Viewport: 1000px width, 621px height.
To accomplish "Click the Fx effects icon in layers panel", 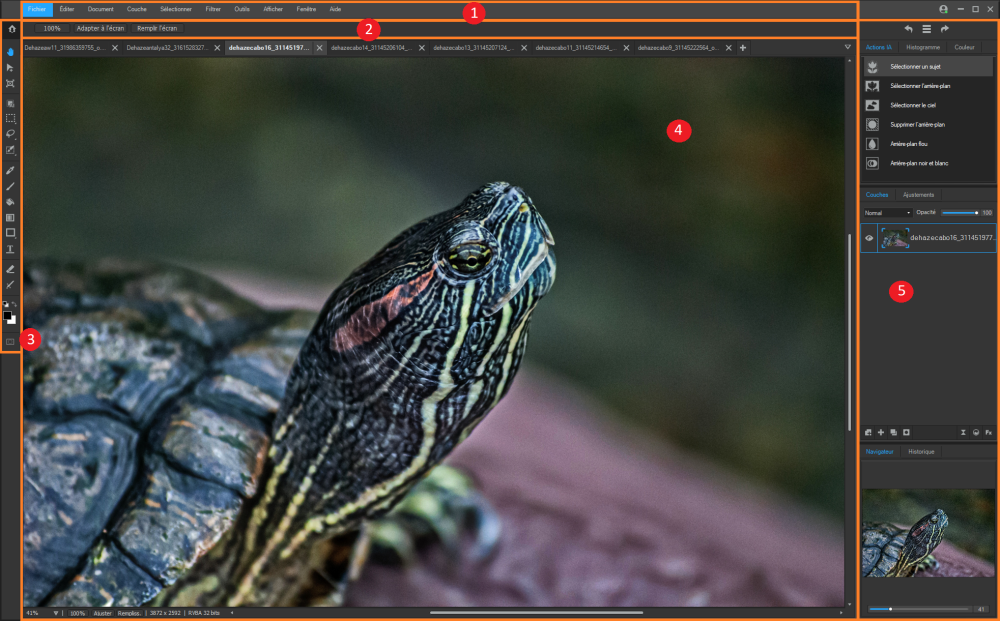I will (989, 432).
